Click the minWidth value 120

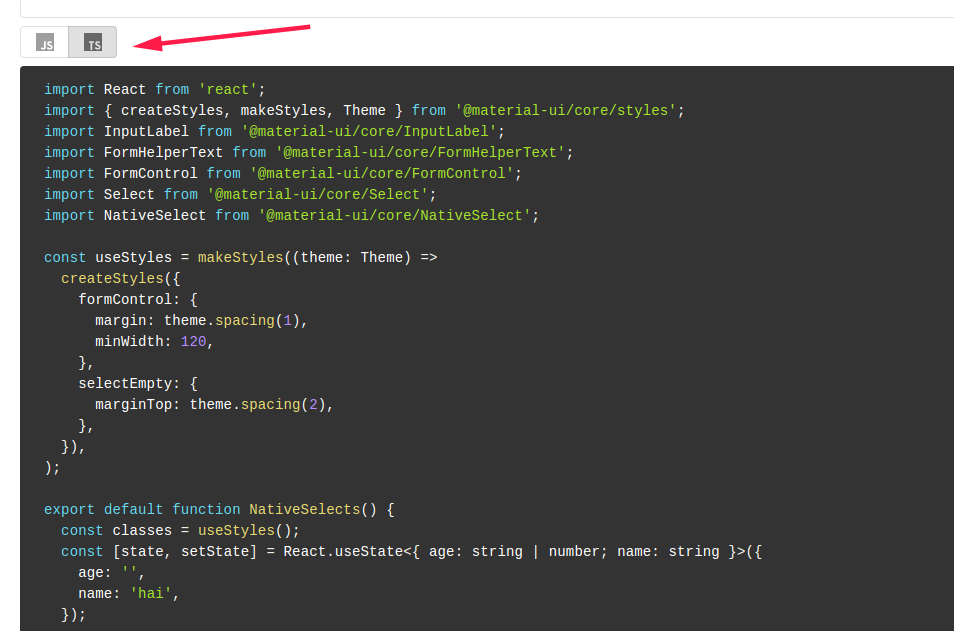[x=193, y=341]
